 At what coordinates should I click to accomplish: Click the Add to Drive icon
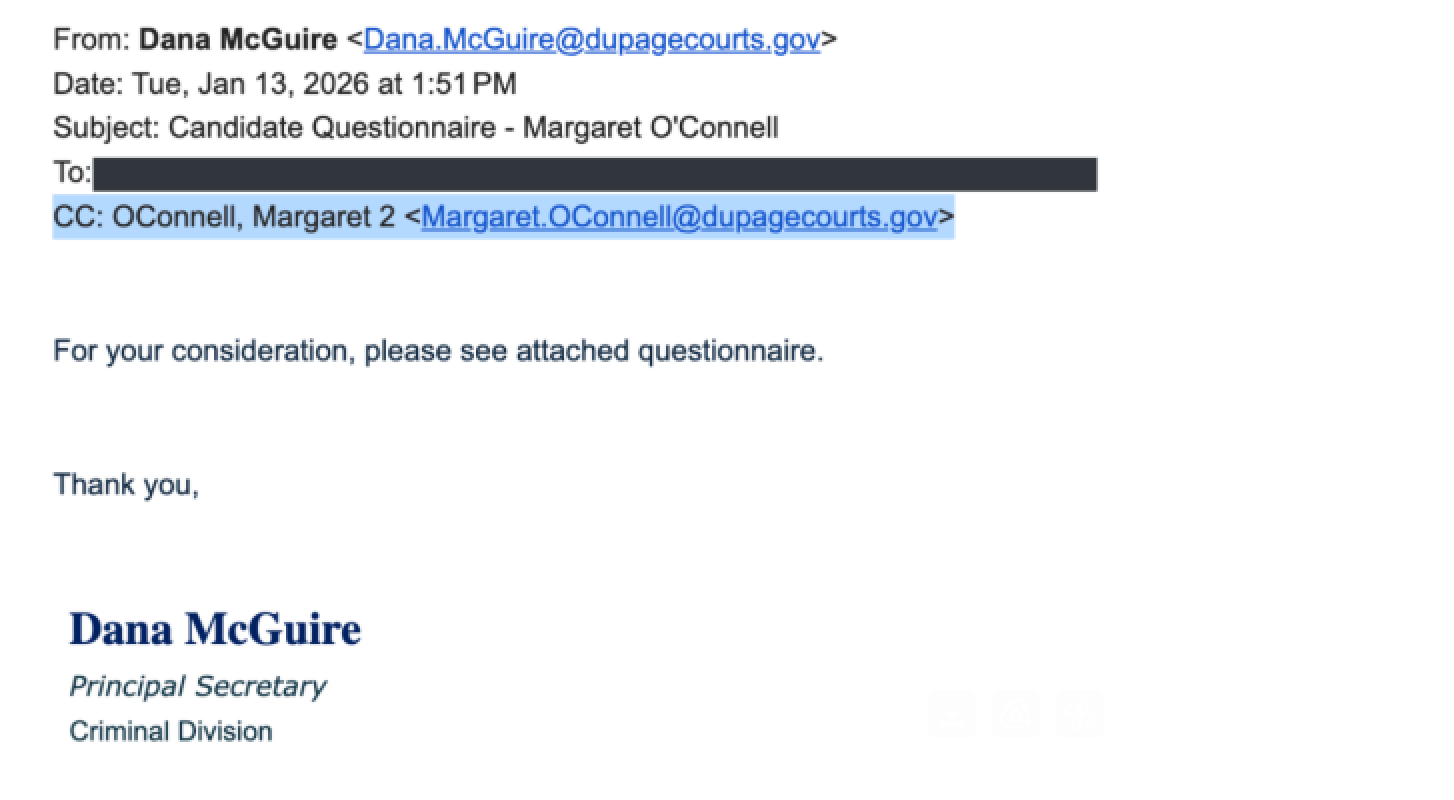pyautogui.click(x=1016, y=714)
